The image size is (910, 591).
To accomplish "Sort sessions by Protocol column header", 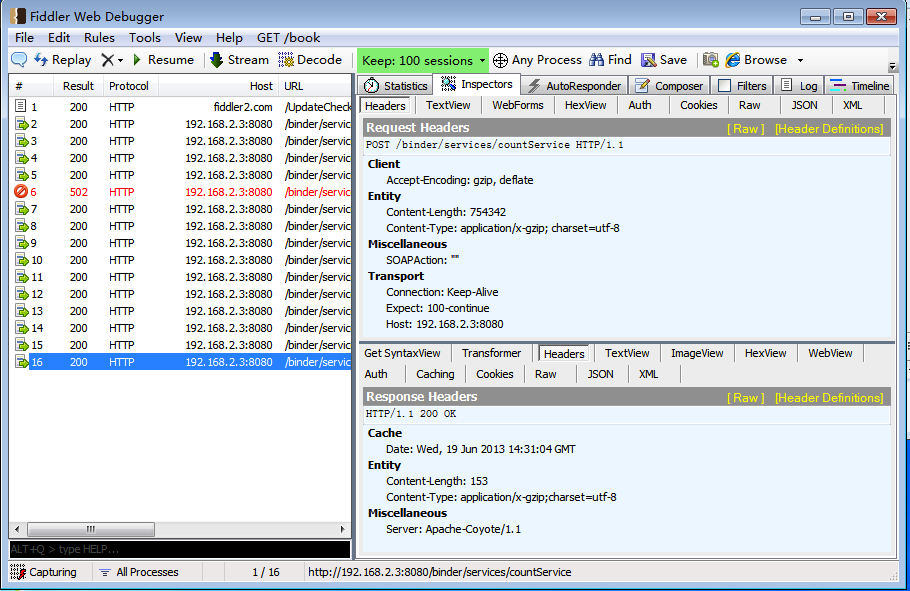I will point(129,86).
